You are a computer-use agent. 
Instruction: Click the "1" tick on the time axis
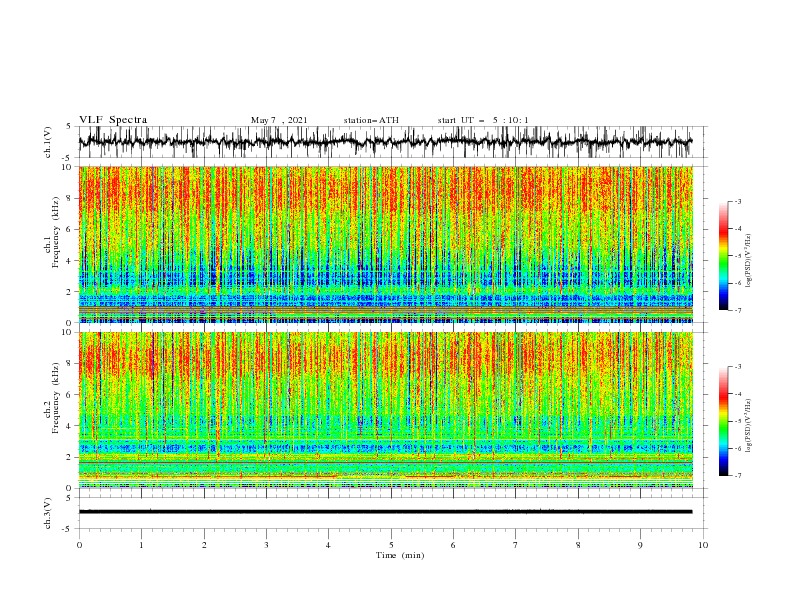141,545
